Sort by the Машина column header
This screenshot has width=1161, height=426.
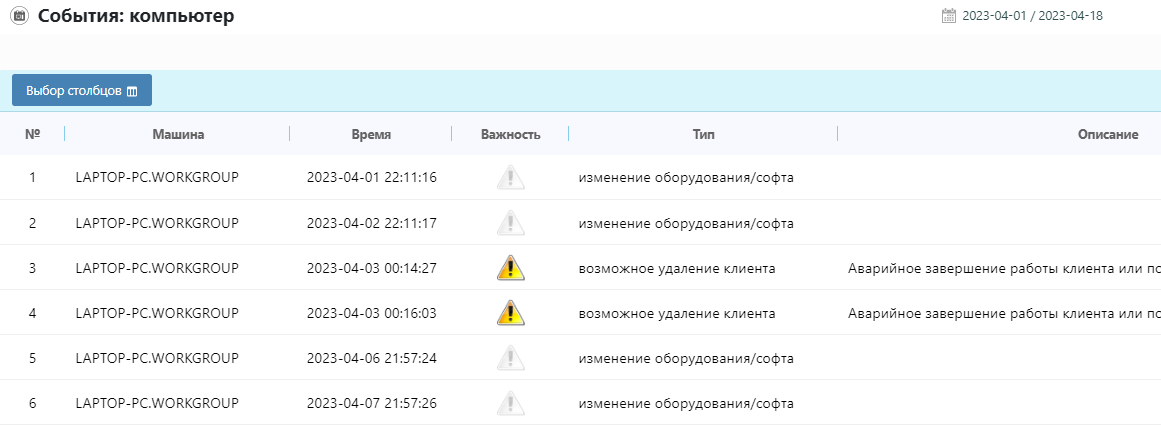(x=178, y=134)
